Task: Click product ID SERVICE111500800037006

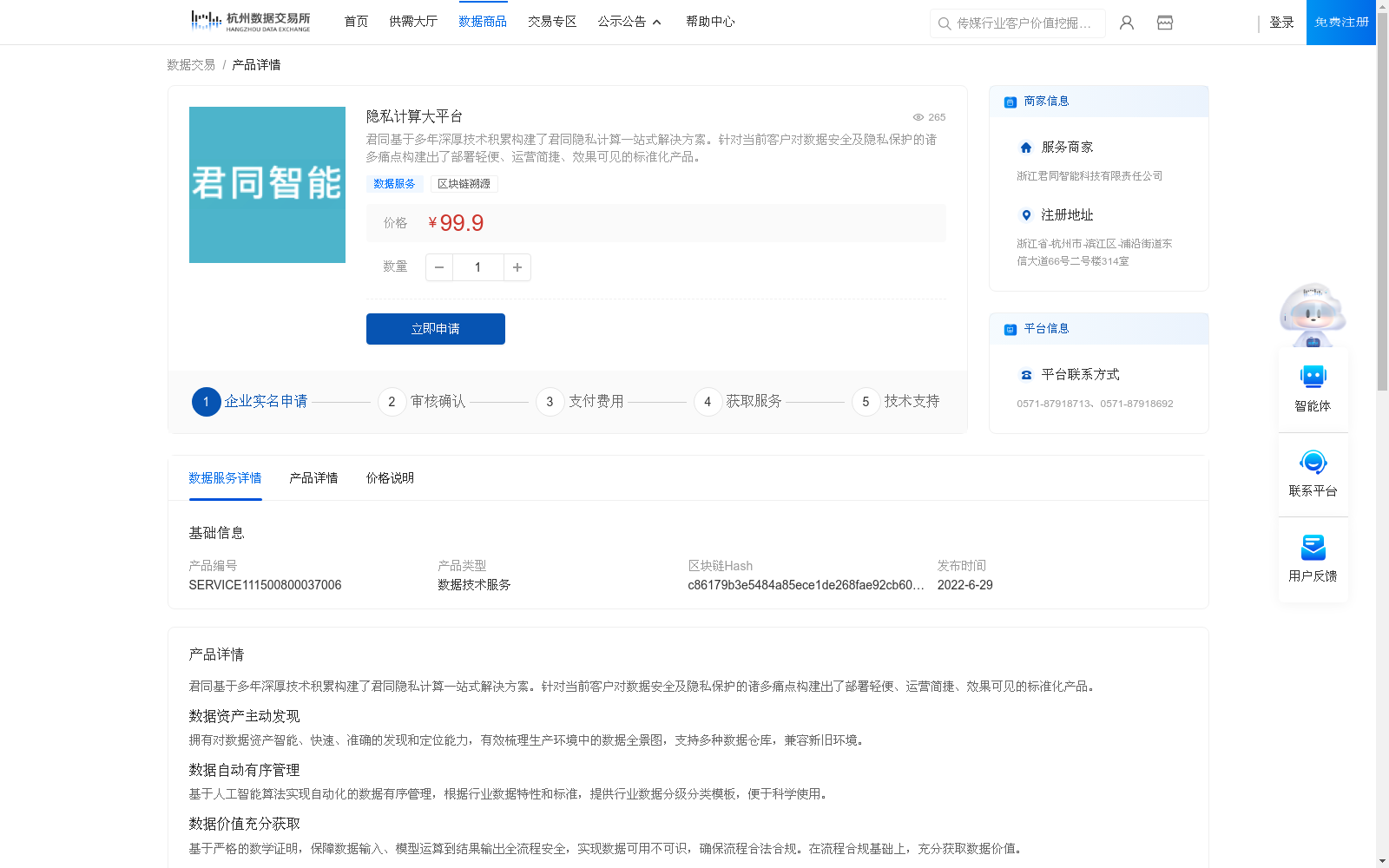Action: click(x=265, y=585)
